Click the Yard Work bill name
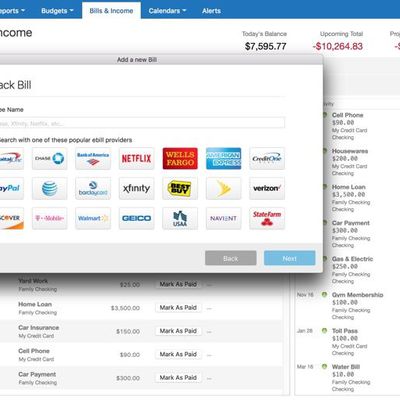 (33, 281)
